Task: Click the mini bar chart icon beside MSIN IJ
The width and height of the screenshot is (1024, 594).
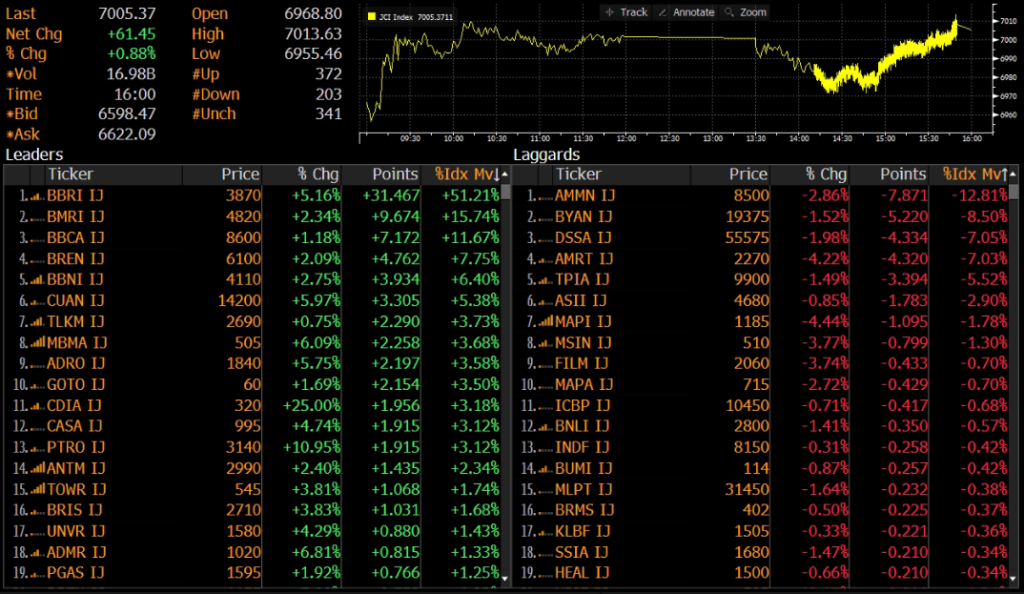Action: [545, 343]
